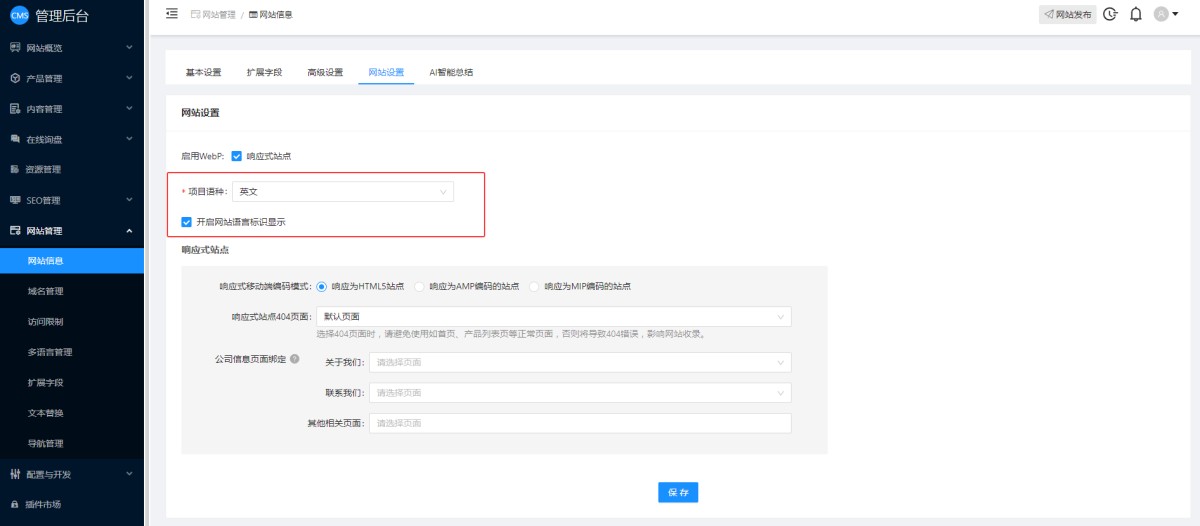Expand 内容管理 chevron in sidebar
The height and width of the screenshot is (526, 1200).
click(x=129, y=109)
